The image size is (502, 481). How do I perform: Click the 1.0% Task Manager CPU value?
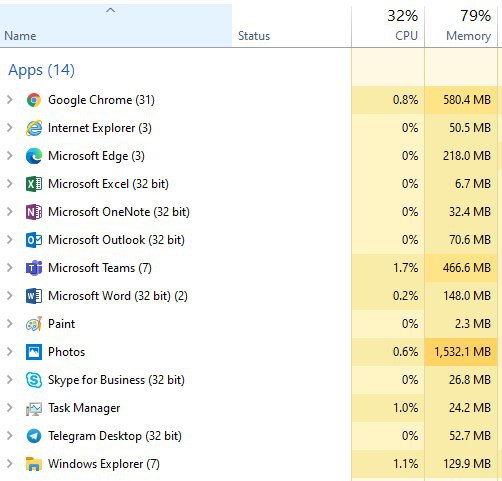point(405,408)
